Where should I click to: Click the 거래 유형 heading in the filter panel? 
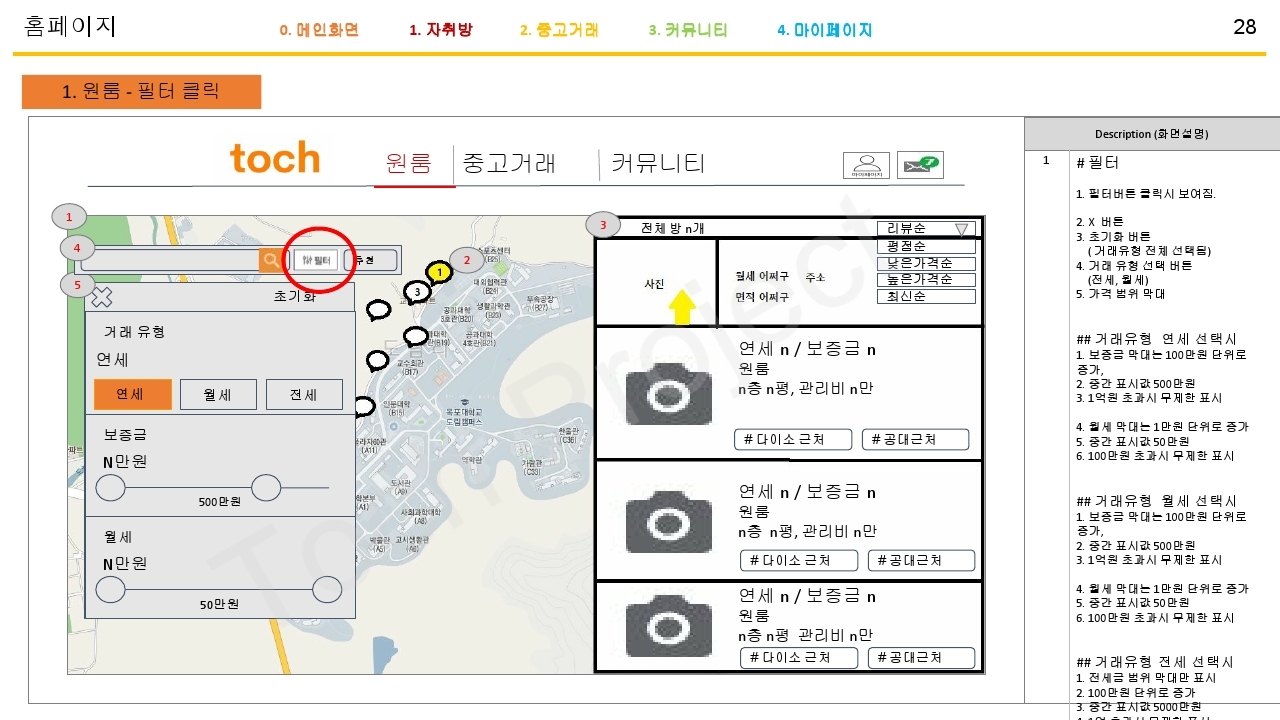click(x=134, y=332)
